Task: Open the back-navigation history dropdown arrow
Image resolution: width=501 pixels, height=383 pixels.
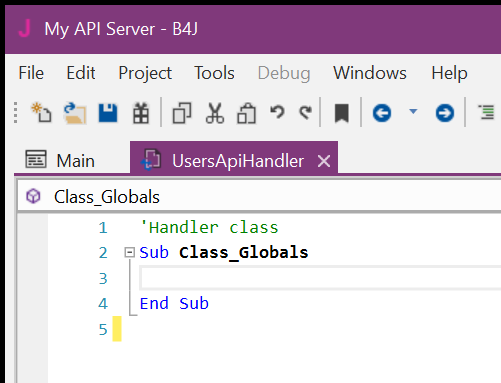Action: (413, 111)
